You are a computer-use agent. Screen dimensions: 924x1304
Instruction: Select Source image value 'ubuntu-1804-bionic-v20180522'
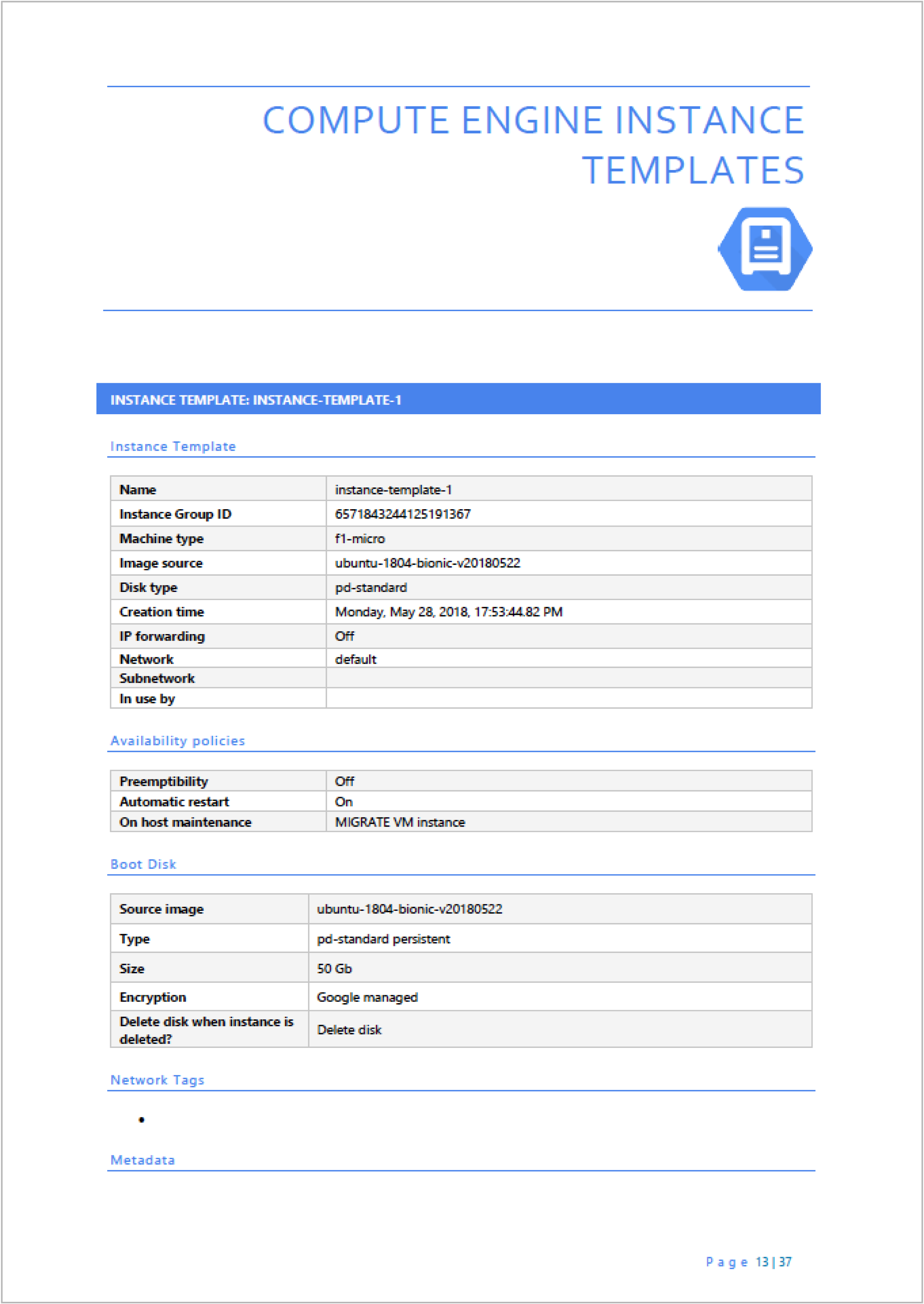pyautogui.click(x=410, y=910)
